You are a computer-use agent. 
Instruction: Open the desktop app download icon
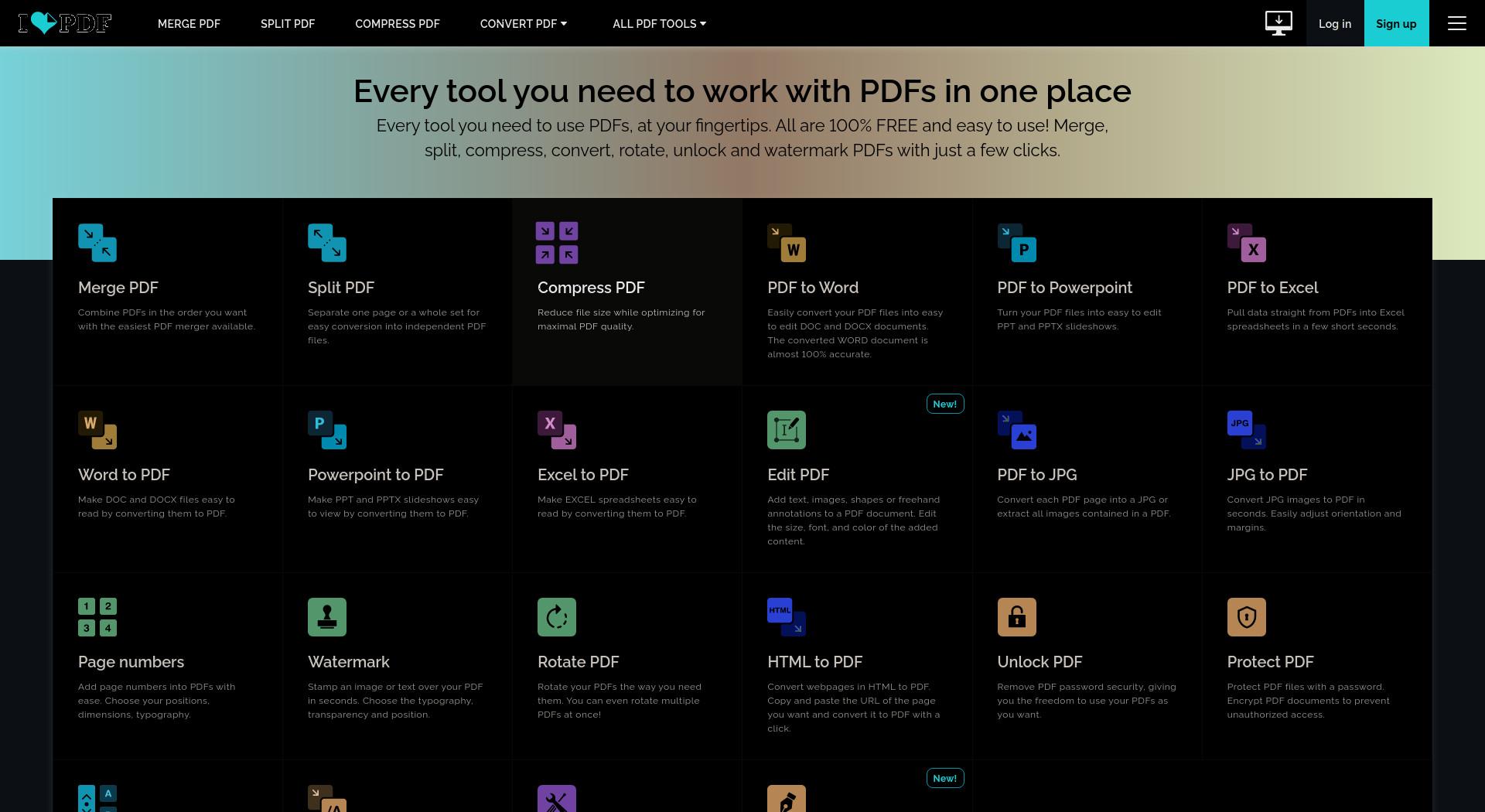(1278, 23)
